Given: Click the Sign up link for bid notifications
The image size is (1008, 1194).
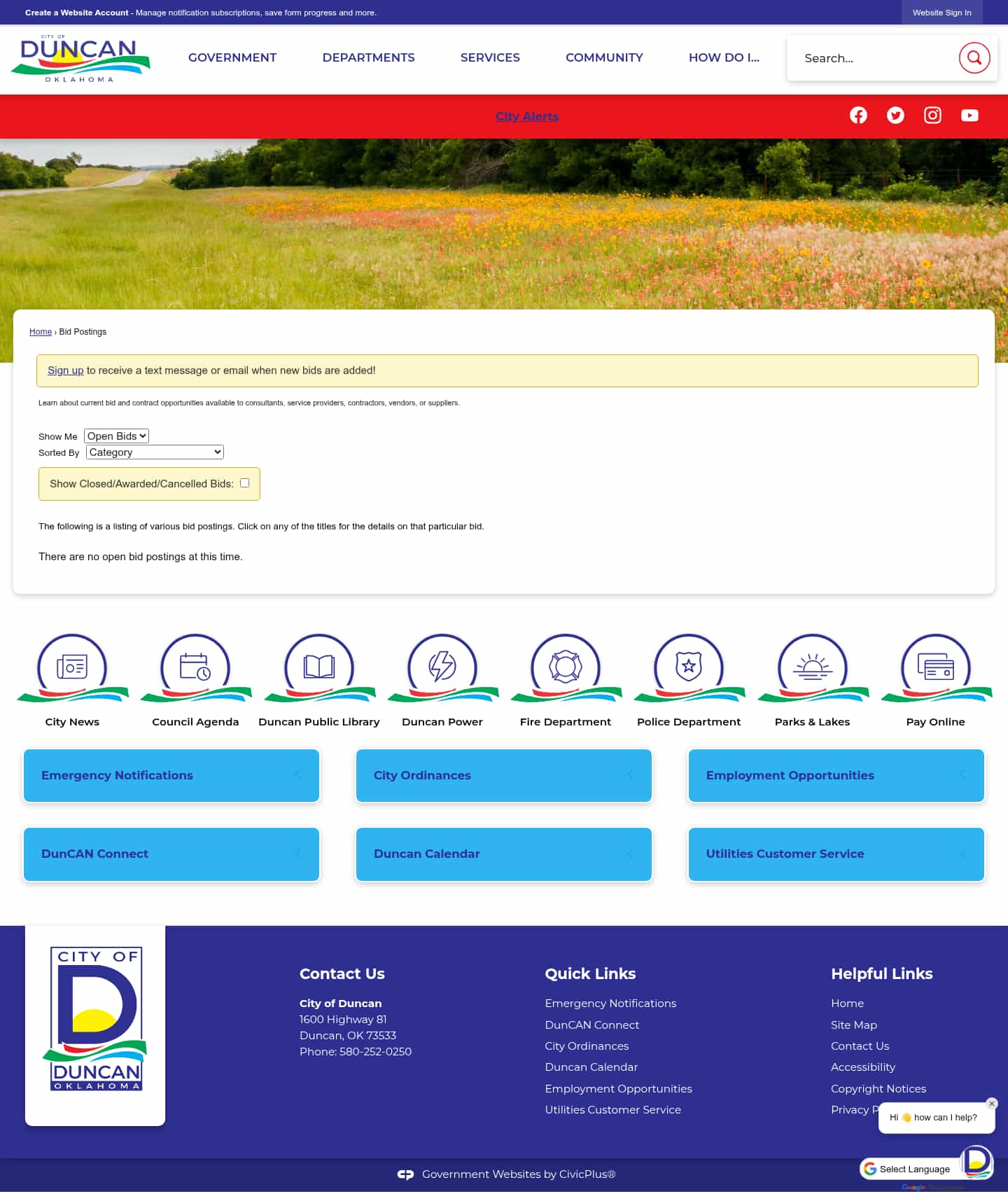Looking at the screenshot, I should pos(65,370).
